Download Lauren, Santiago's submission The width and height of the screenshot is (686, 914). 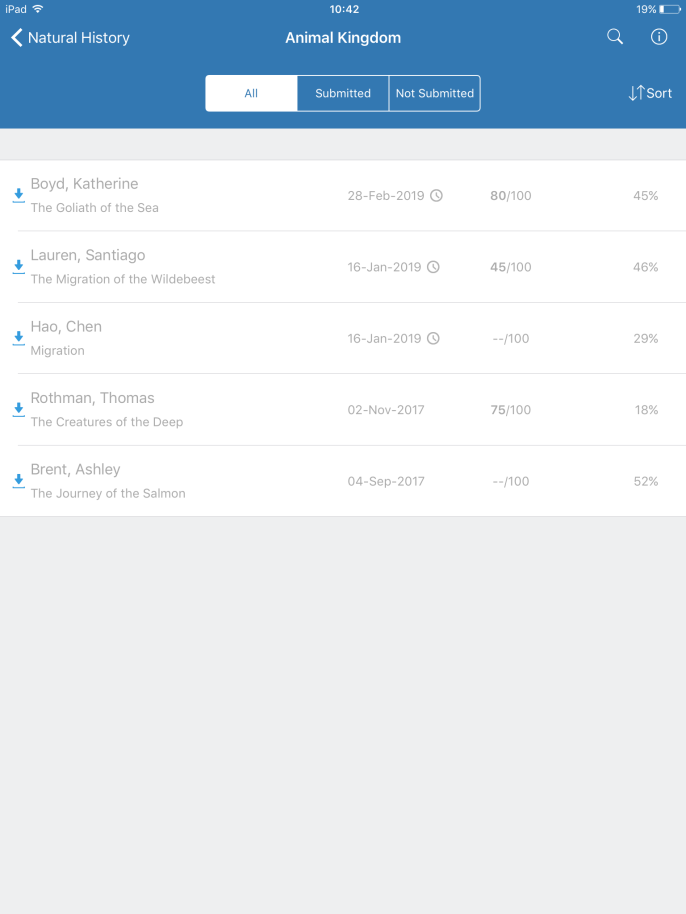point(19,267)
